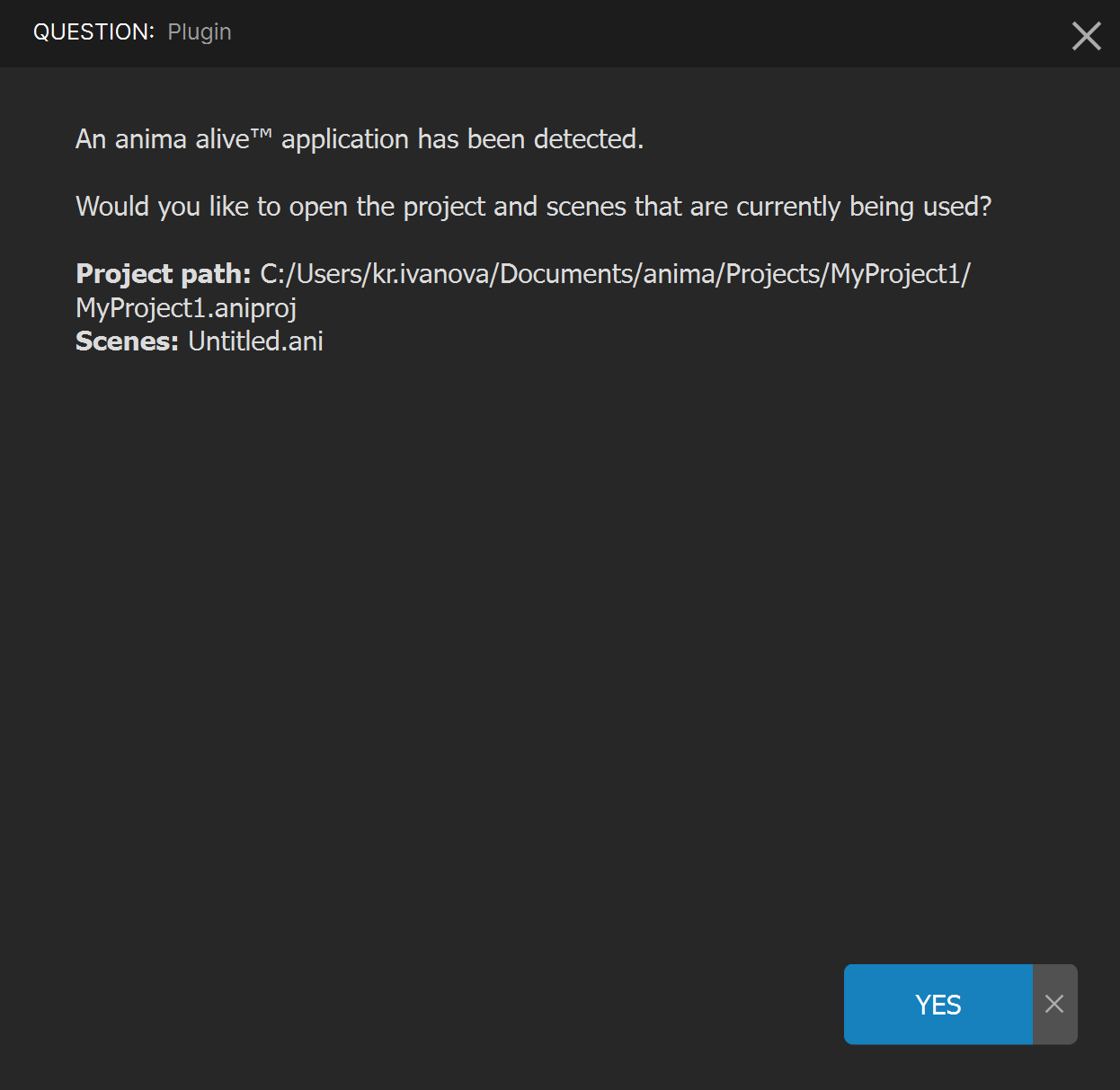The width and height of the screenshot is (1120, 1090).
Task: Confirm opening the project with YES
Action: [x=938, y=1004]
